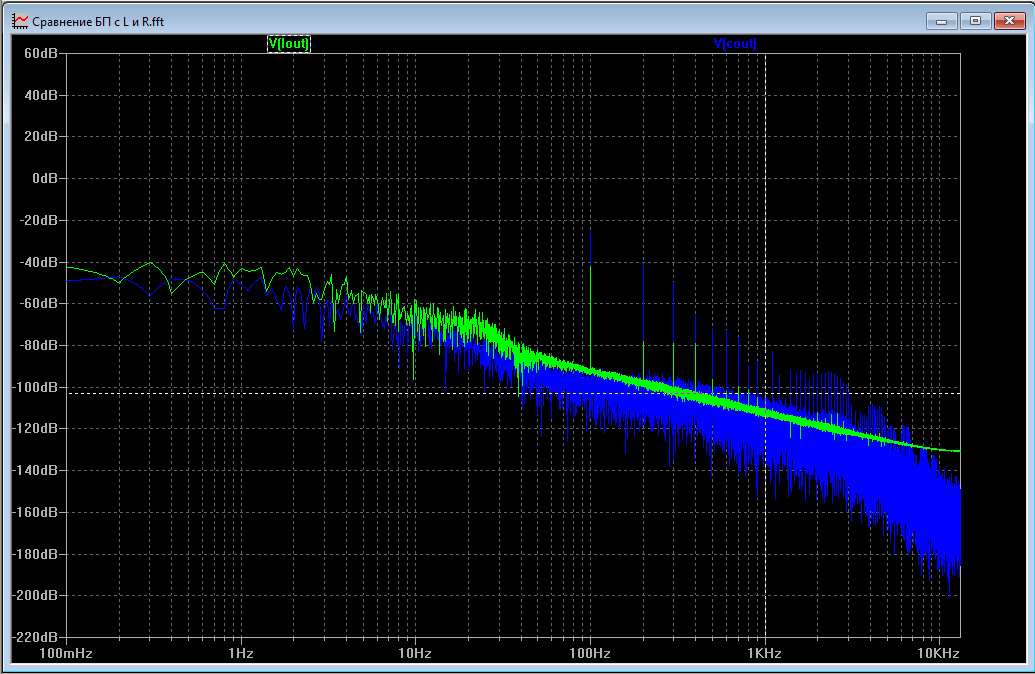
Task: Click the window title 'Сравнение БП с L и R.fft'
Action: pyautogui.click(x=98, y=20)
